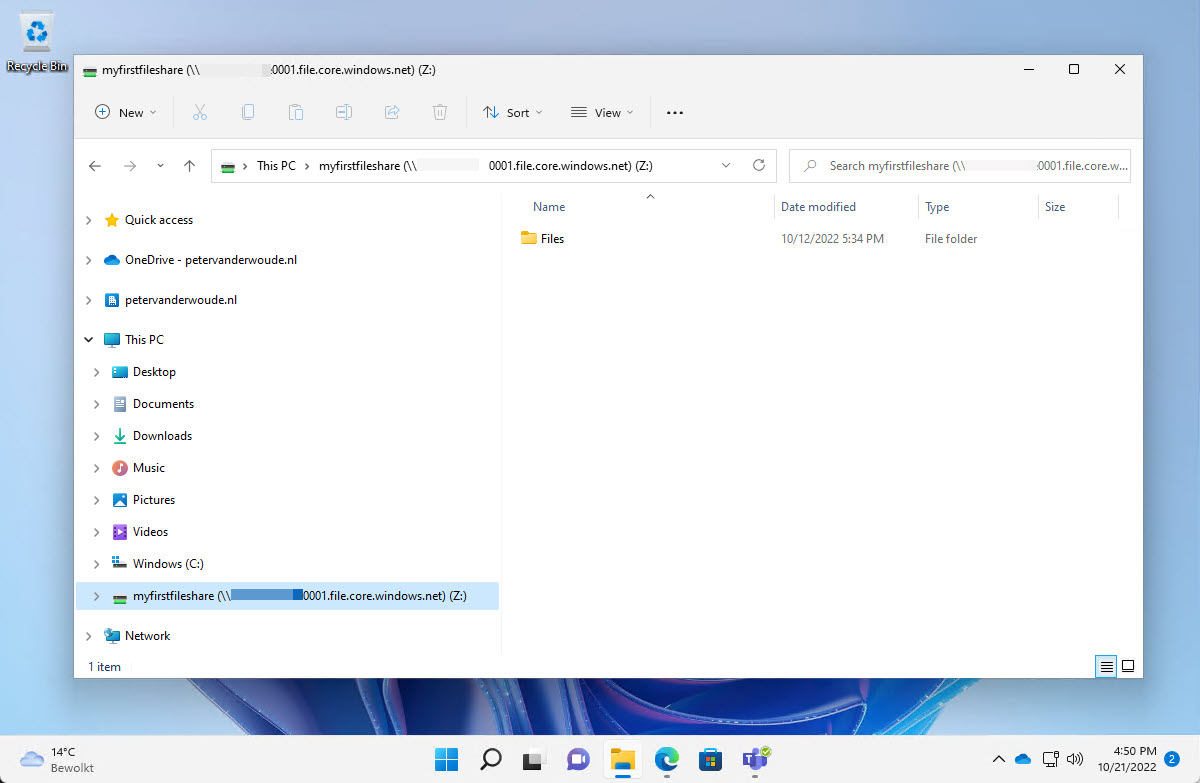The height and width of the screenshot is (783, 1200).
Task: Click the Cut scissors icon
Action: pyautogui.click(x=200, y=113)
